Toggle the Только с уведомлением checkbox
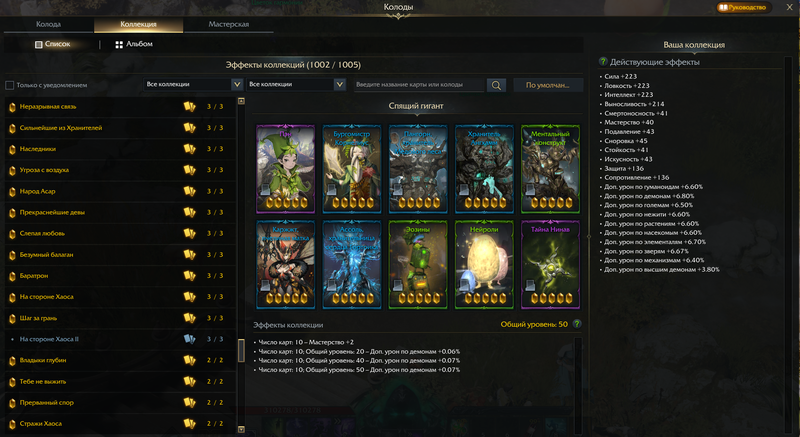 pos(10,85)
